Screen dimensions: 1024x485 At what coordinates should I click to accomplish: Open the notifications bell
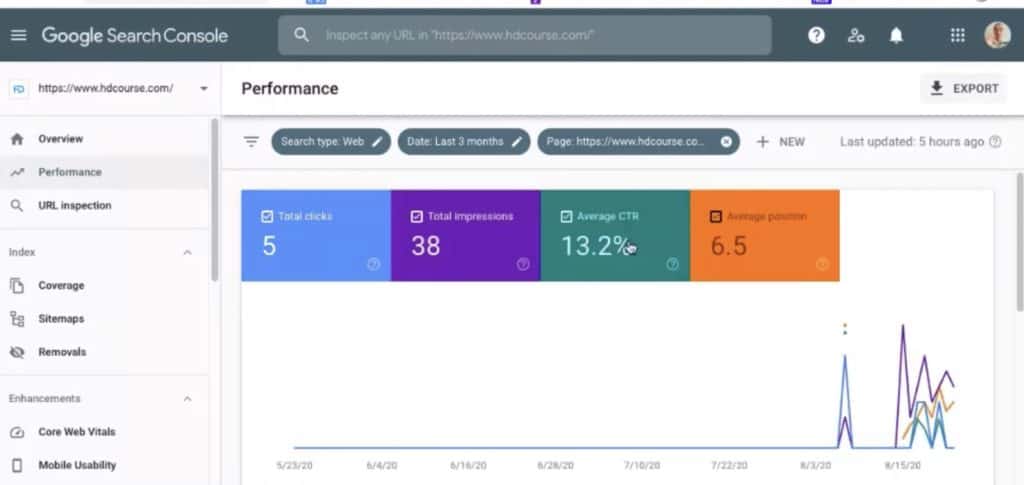tap(896, 35)
